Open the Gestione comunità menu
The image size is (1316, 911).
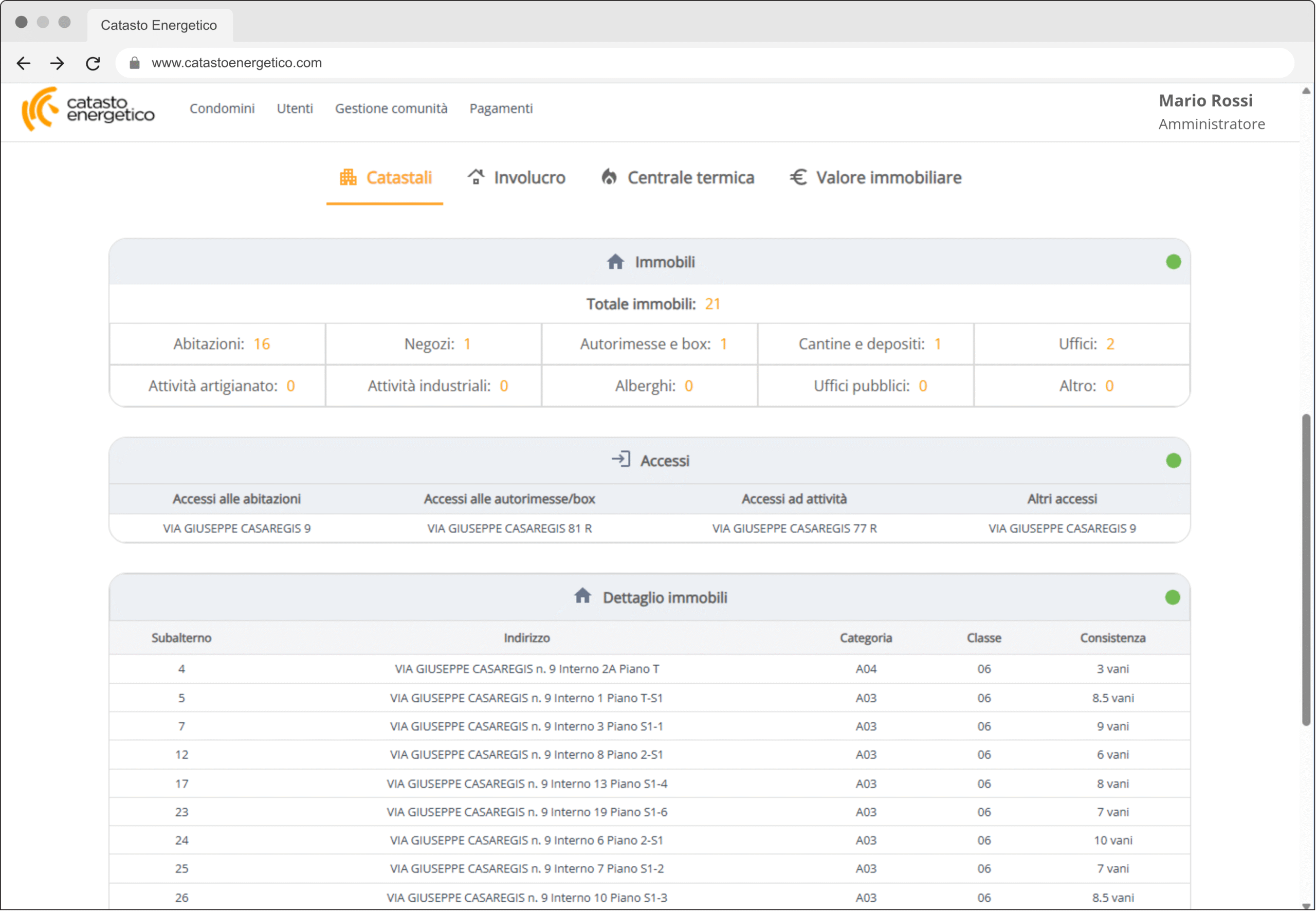click(x=391, y=108)
